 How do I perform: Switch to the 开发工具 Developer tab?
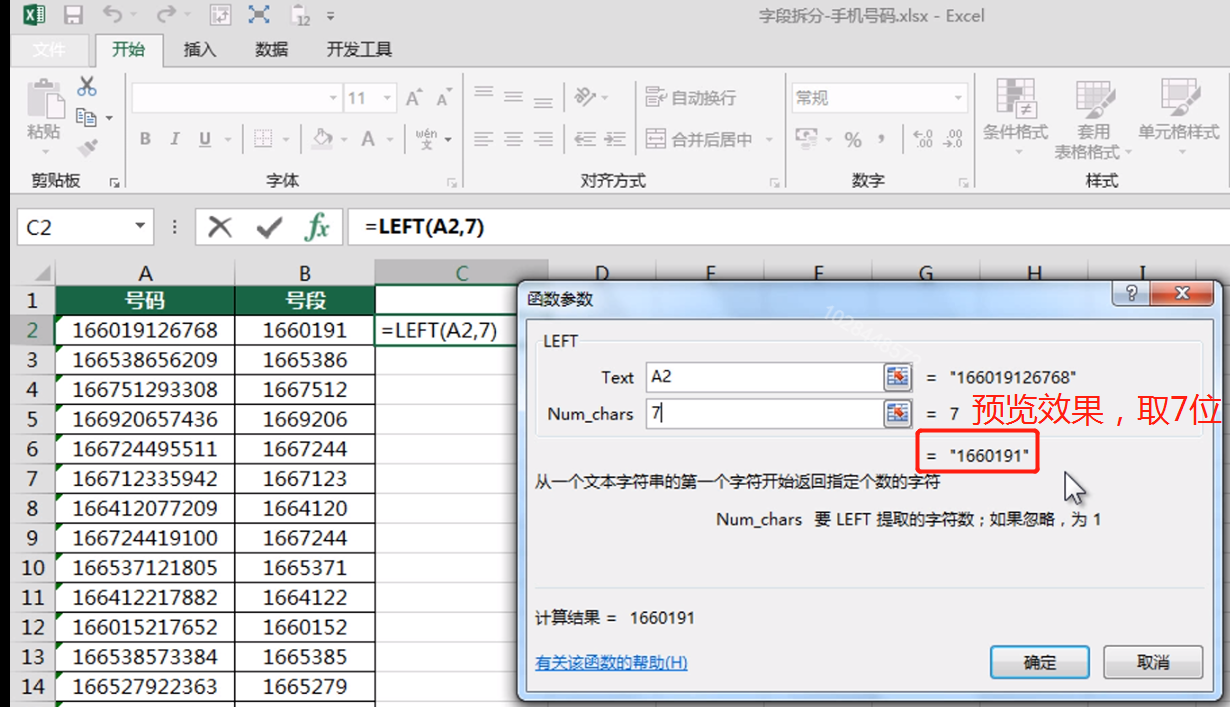pos(360,49)
